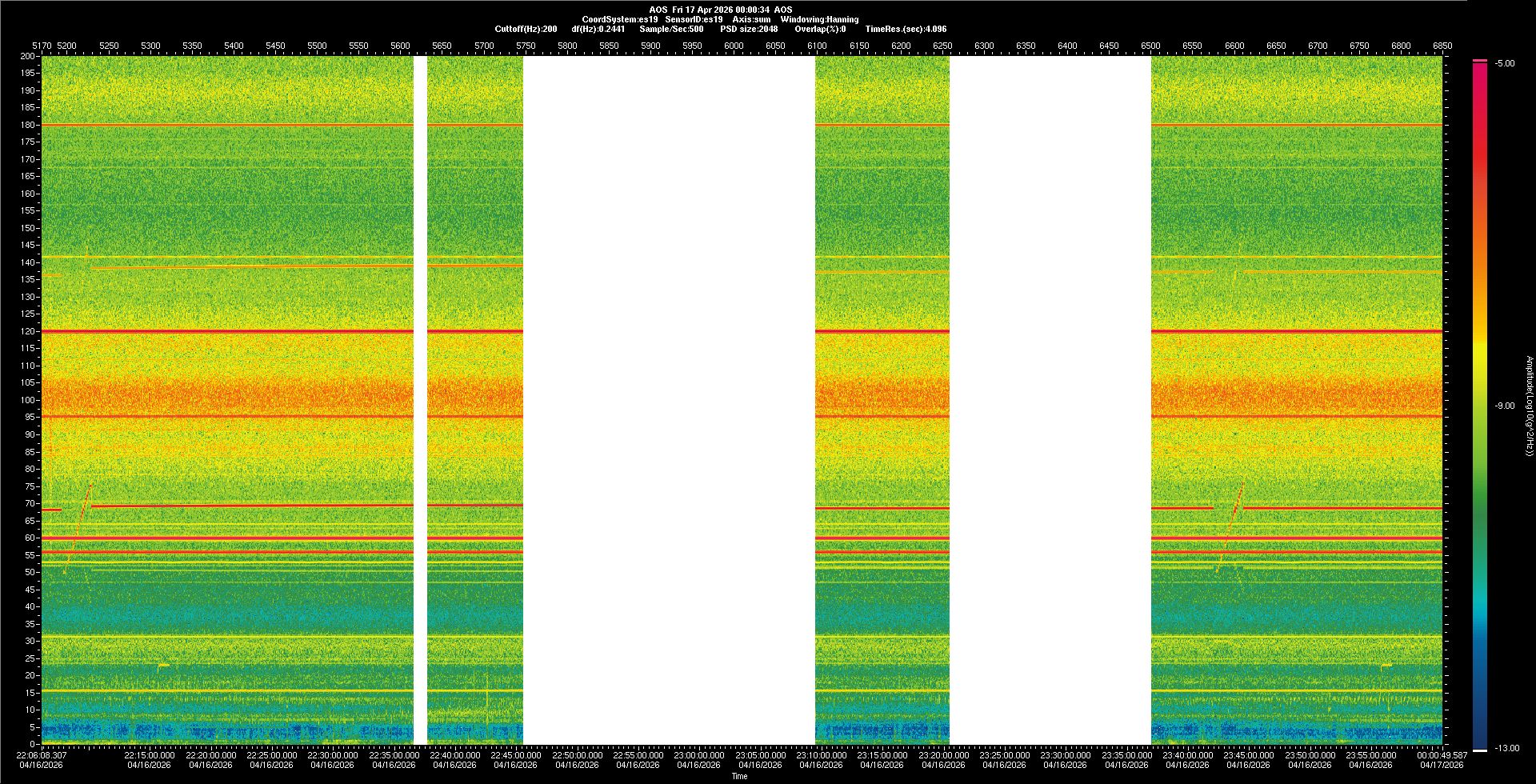1536x784 pixels.
Task: Click the "Overlap(%):0" parameter text
Action: (821, 29)
